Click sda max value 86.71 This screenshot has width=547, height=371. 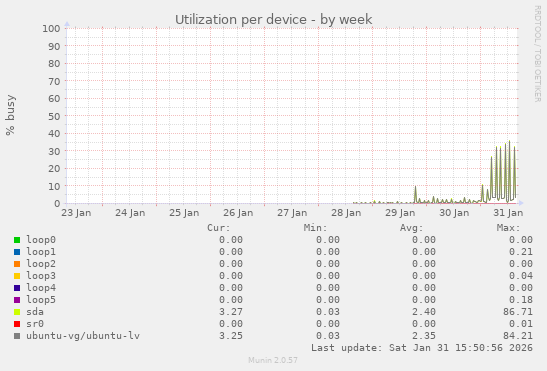pos(518,312)
